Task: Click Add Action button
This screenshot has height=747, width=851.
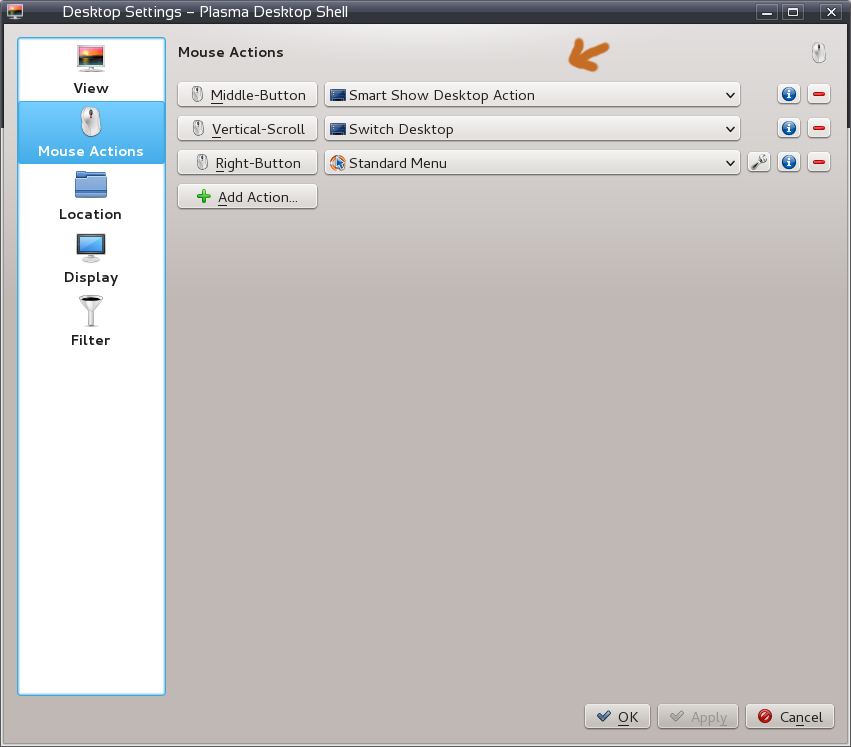Action: coord(247,197)
